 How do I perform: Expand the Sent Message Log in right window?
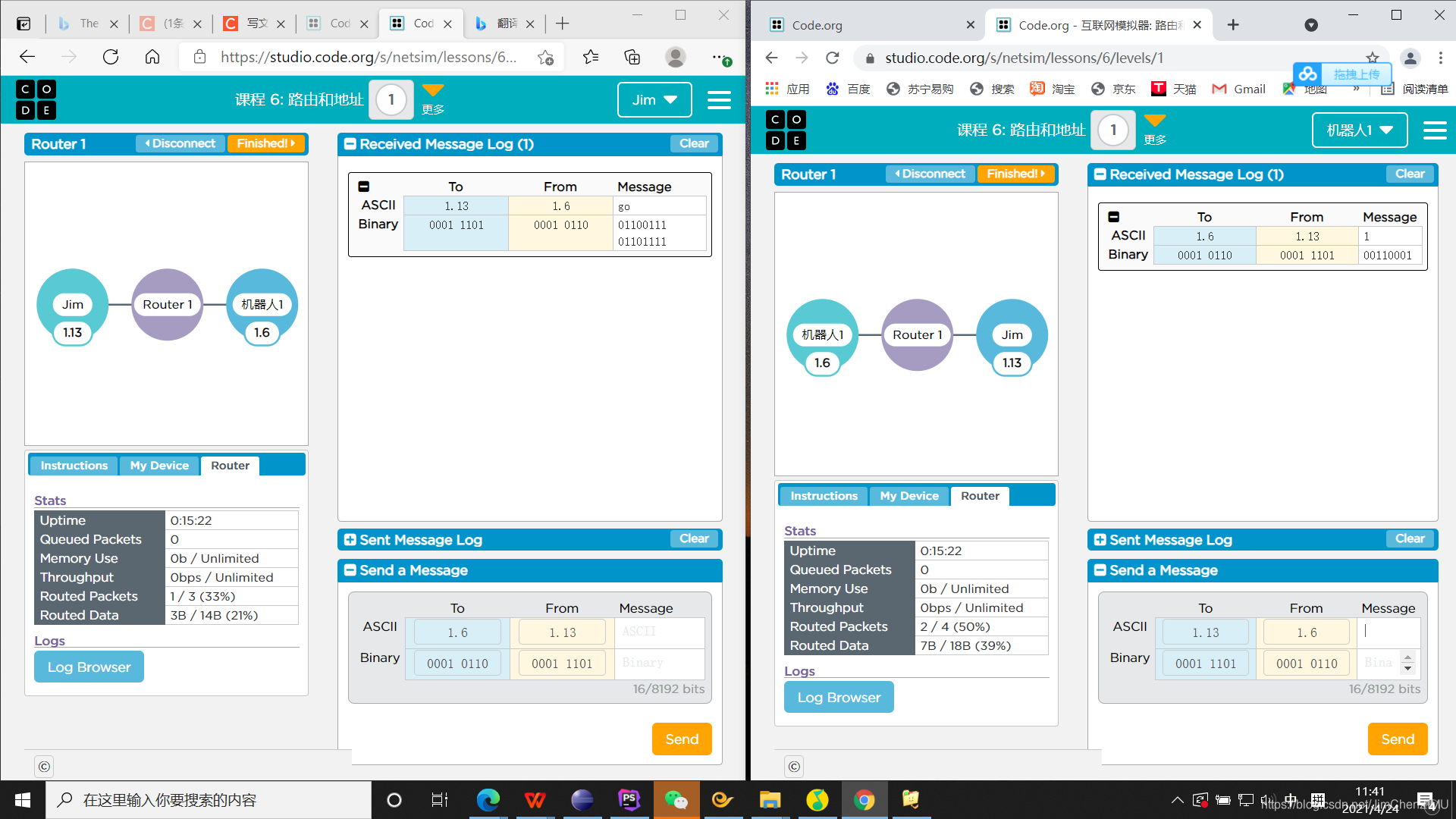point(1100,540)
